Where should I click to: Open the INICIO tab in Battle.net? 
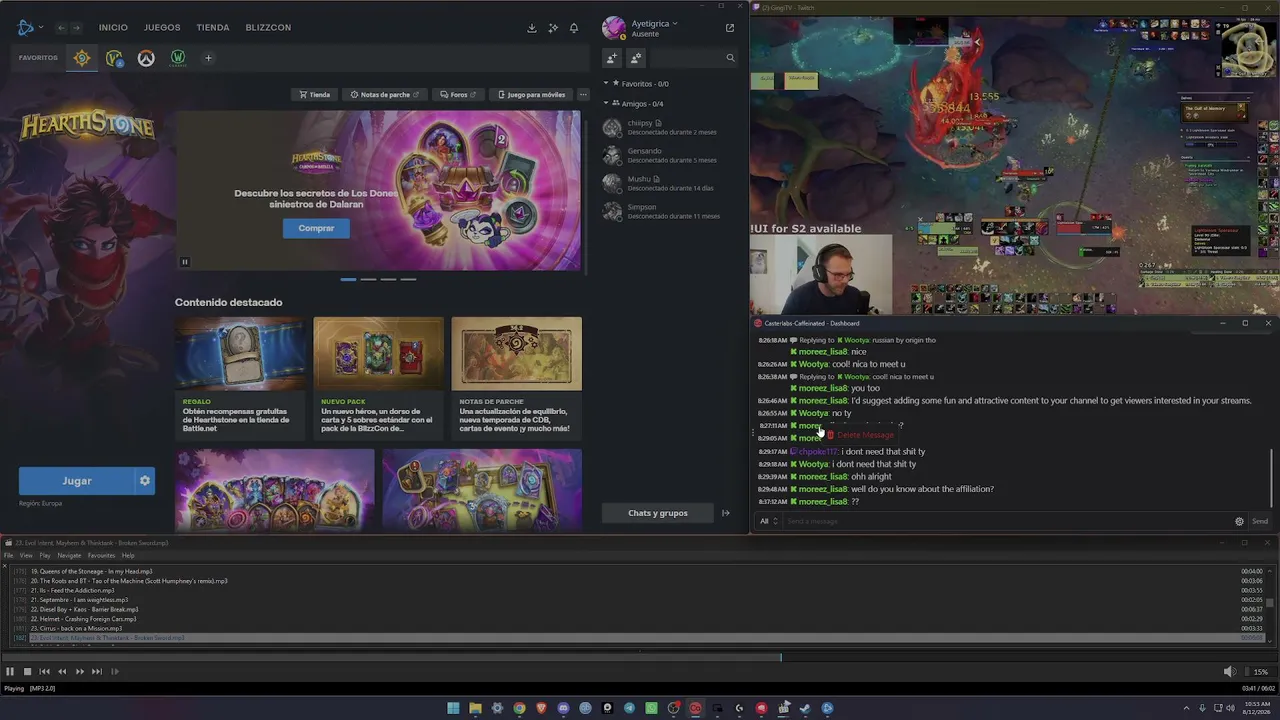tap(113, 28)
